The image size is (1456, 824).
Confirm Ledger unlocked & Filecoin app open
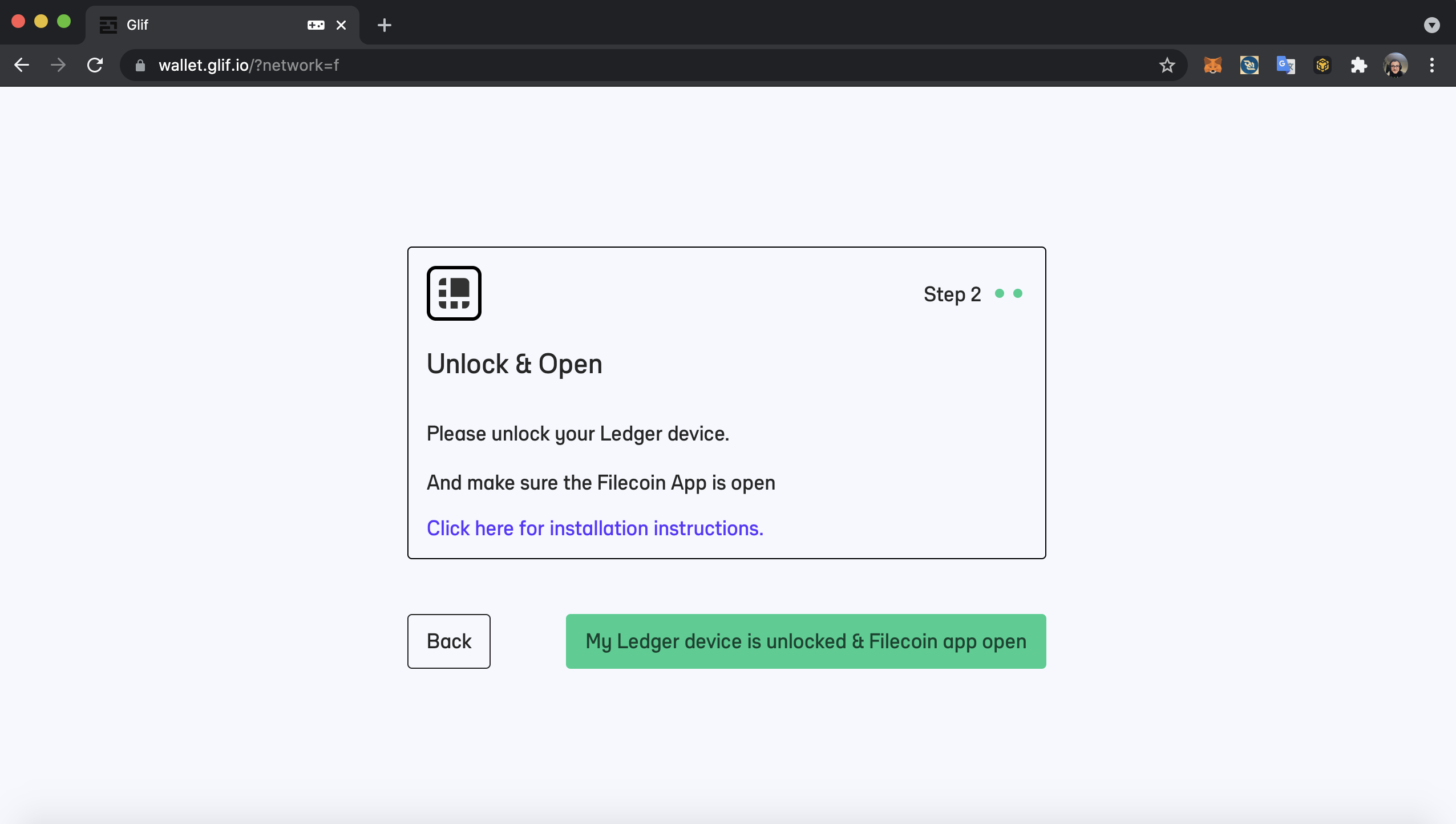click(x=806, y=641)
